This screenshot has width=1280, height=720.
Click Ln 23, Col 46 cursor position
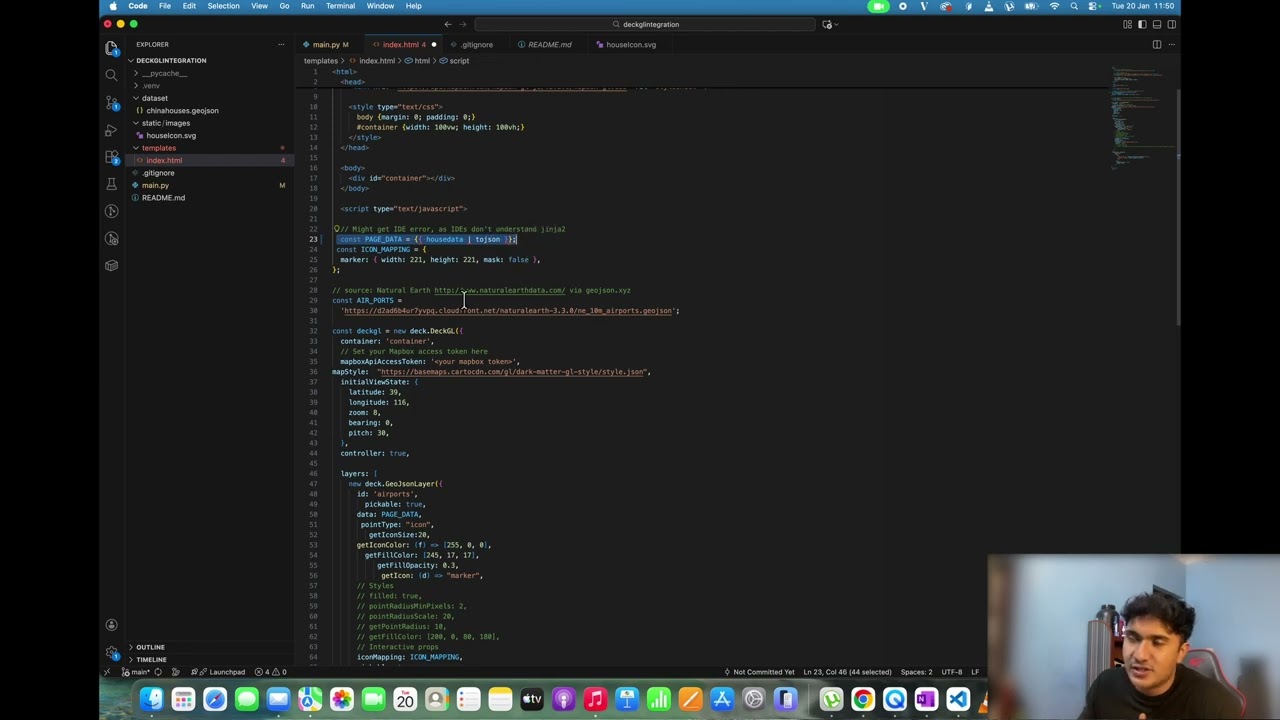(847, 672)
